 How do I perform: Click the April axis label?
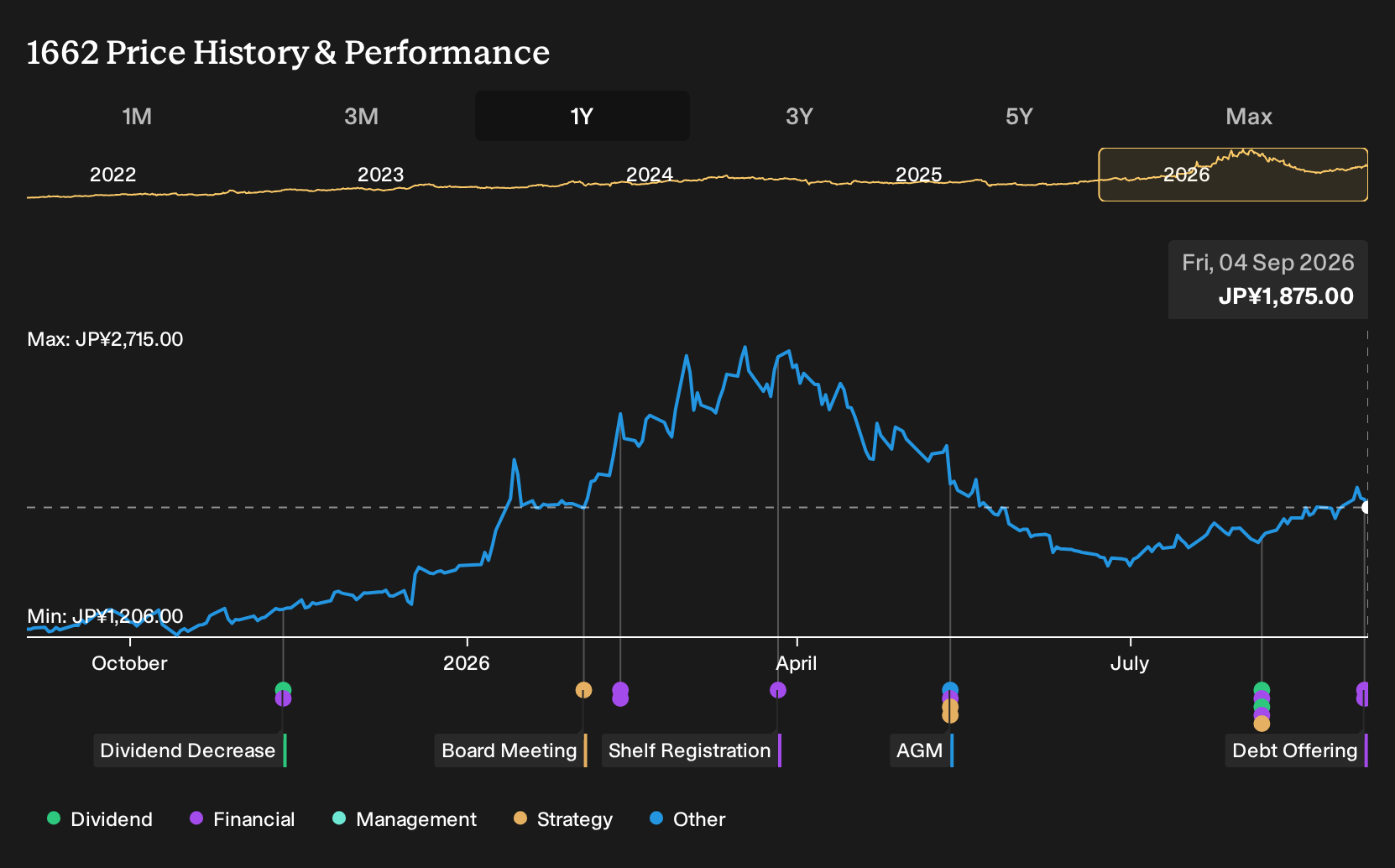[796, 663]
